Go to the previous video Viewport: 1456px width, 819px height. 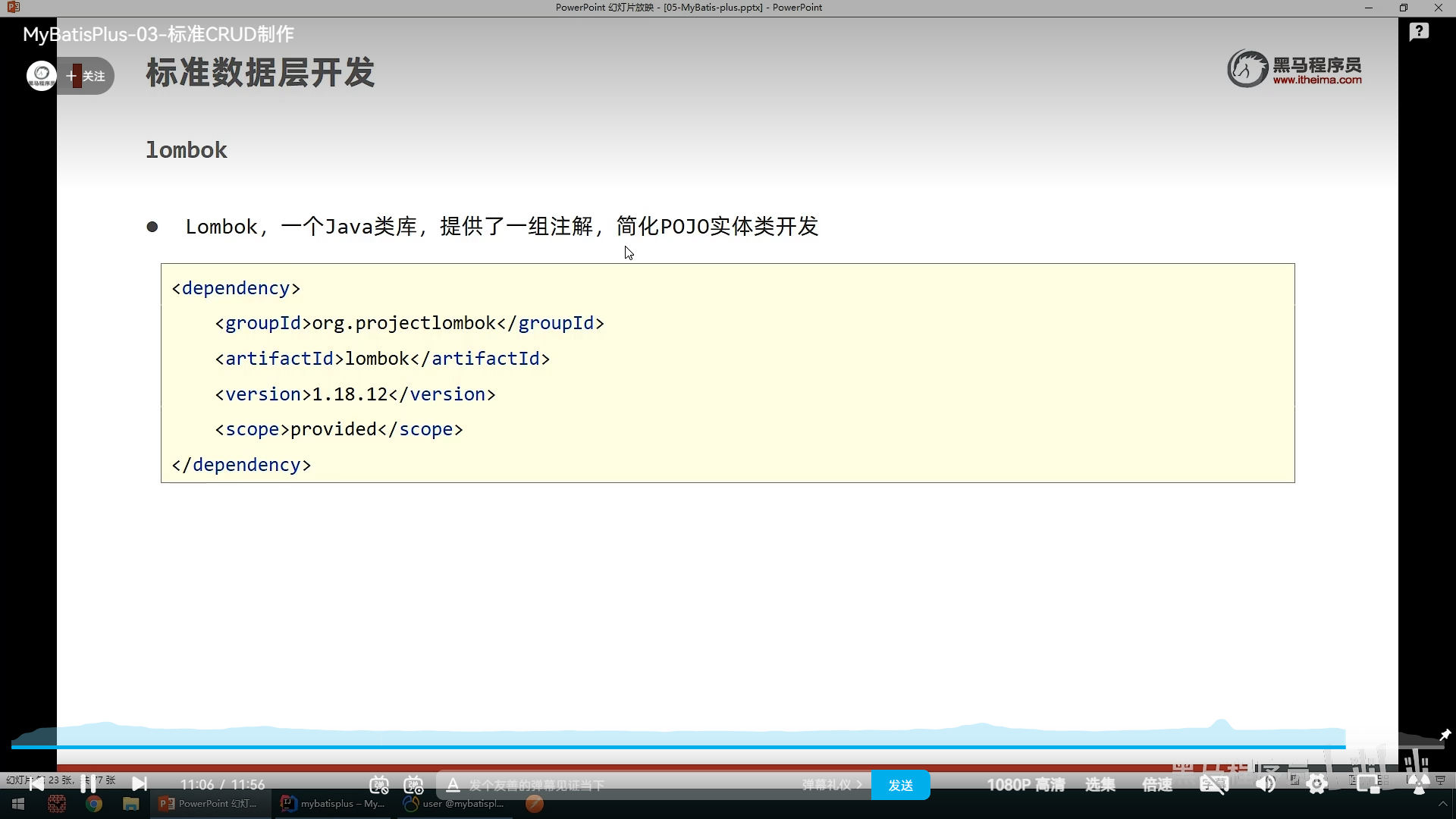pos(36,784)
